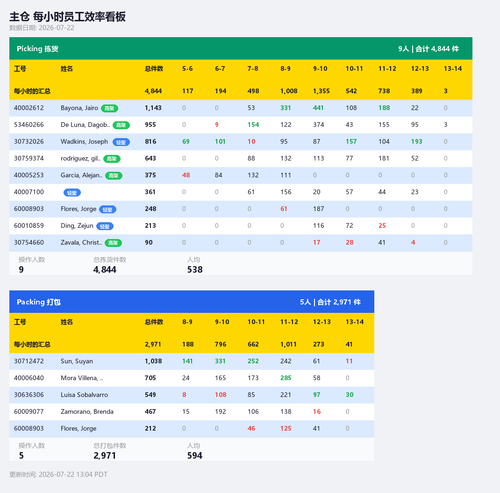Click the 9人 | 合计 4,844 件 summary
This screenshot has width=500, height=493.
click(x=428, y=49)
